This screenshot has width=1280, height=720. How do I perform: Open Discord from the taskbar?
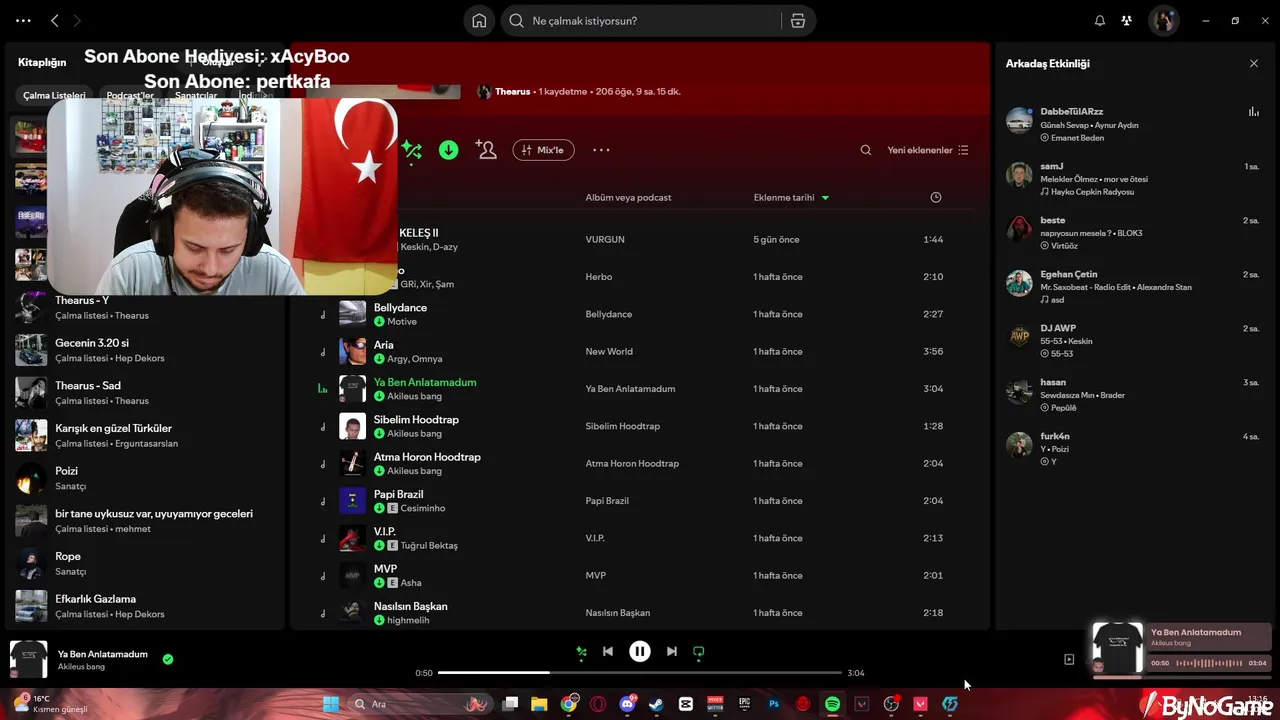click(x=627, y=704)
